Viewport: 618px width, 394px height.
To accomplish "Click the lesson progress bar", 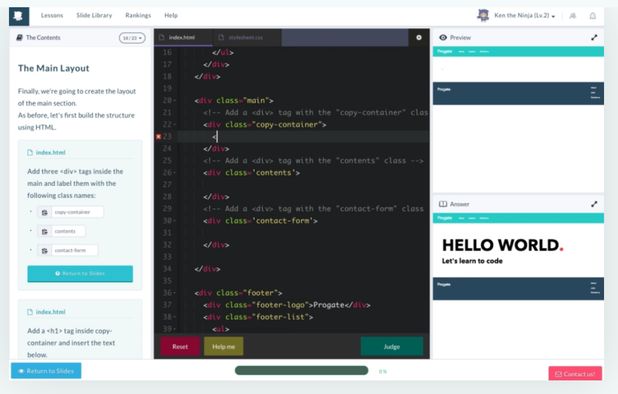I will (x=302, y=370).
